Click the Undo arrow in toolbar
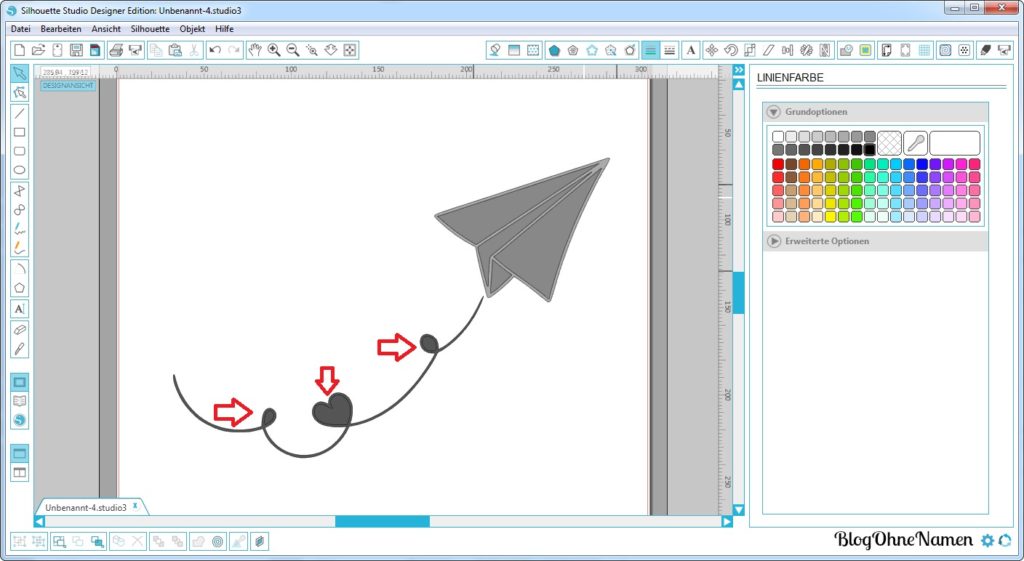 coord(215,50)
